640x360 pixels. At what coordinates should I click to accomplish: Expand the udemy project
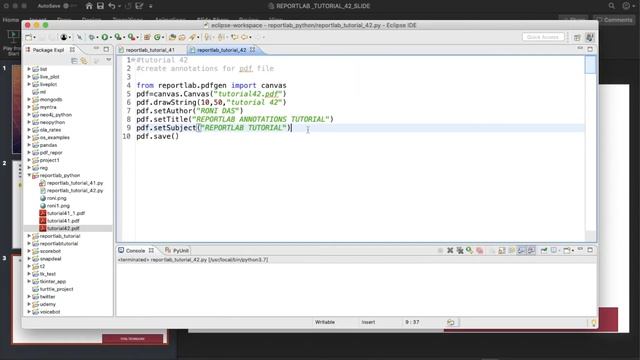click(x=29, y=304)
